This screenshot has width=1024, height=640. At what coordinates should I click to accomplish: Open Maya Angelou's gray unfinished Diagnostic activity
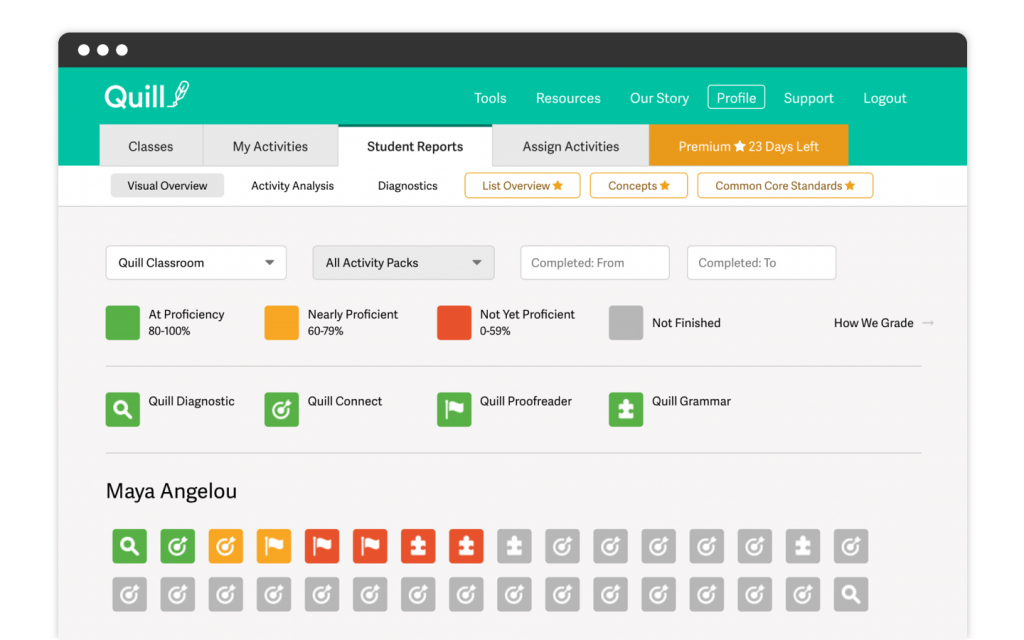[851, 594]
